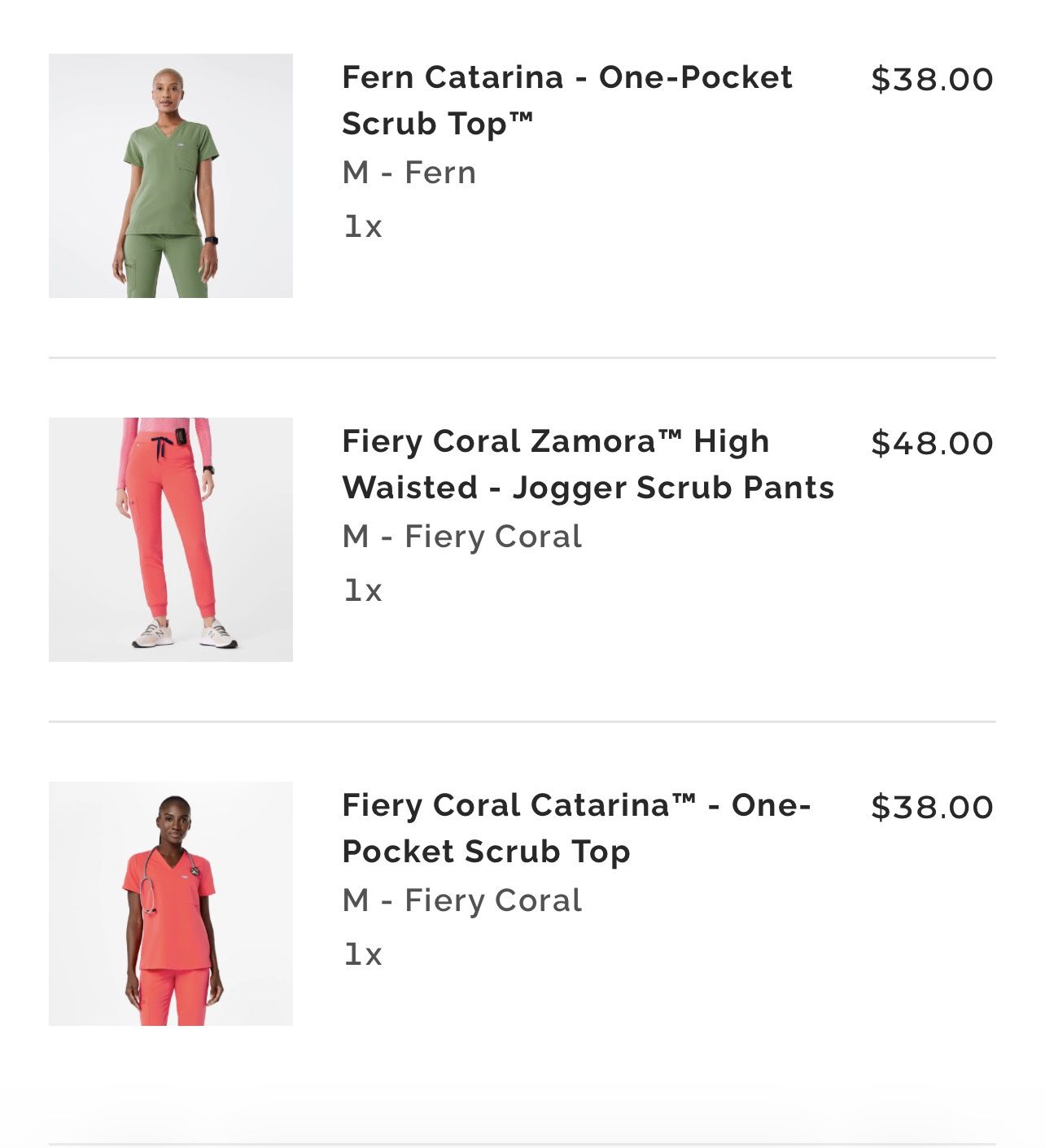1045x1148 pixels.
Task: Click the Fiery Coral Catarina One-Pocket Scrub Top title
Action: click(576, 828)
